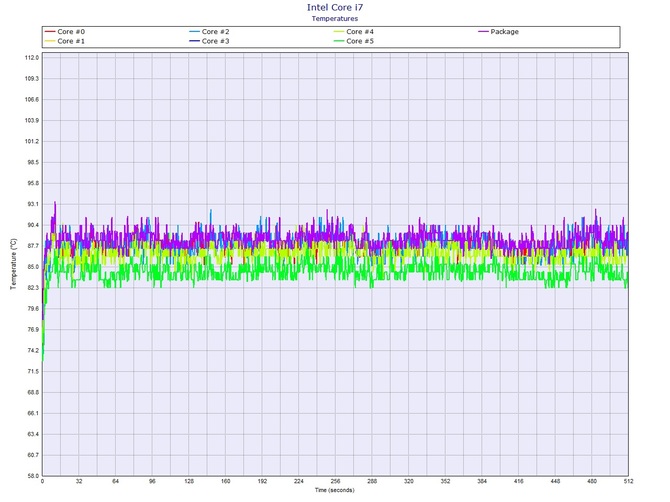
Task: Click the 71.5 y-axis value
Action: coord(33,372)
